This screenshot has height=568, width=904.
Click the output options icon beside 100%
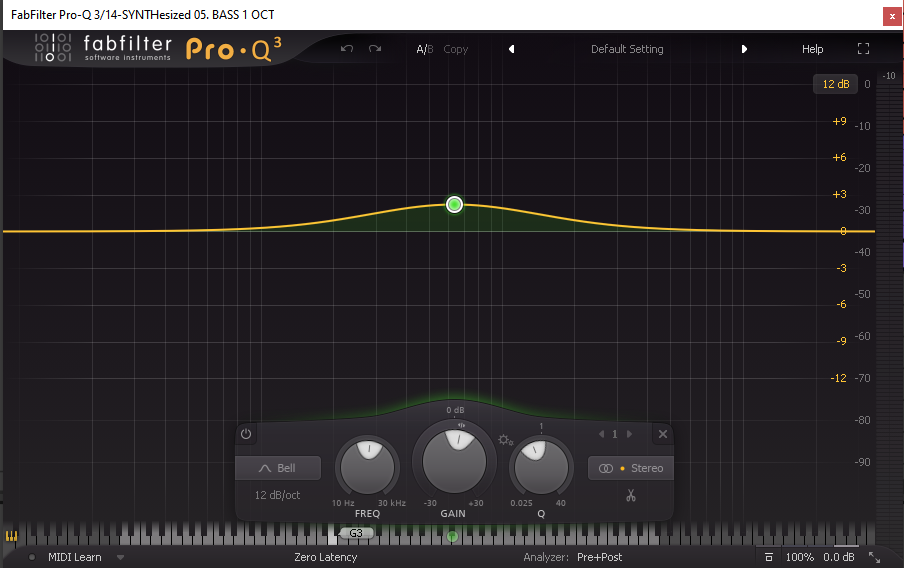pyautogui.click(x=768, y=557)
